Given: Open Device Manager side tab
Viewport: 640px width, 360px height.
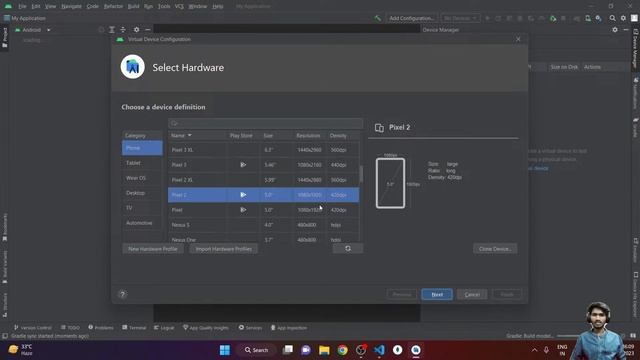Looking at the screenshot, I should (636, 48).
